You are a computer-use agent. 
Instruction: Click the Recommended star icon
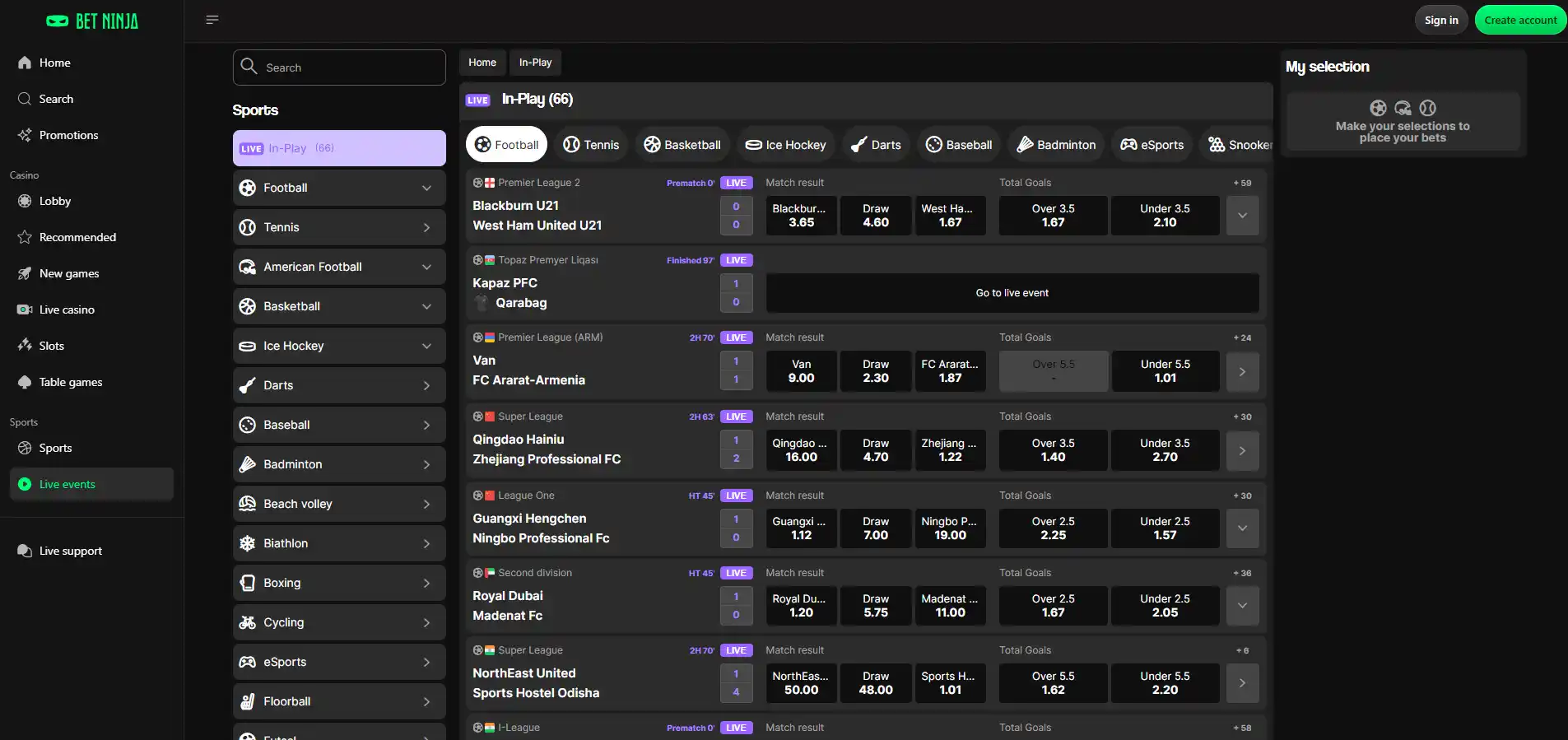[25, 237]
